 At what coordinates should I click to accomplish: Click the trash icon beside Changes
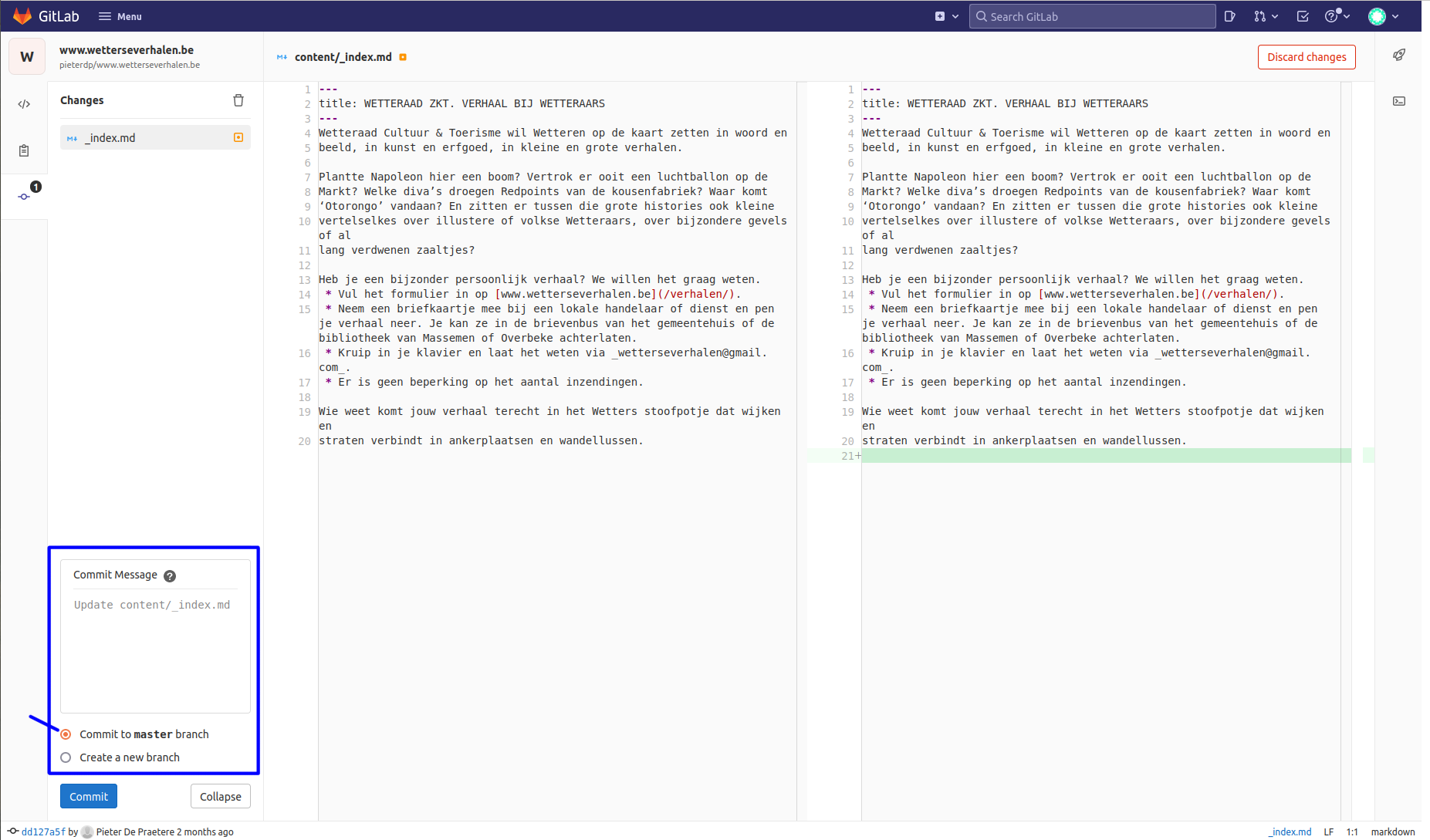point(238,100)
